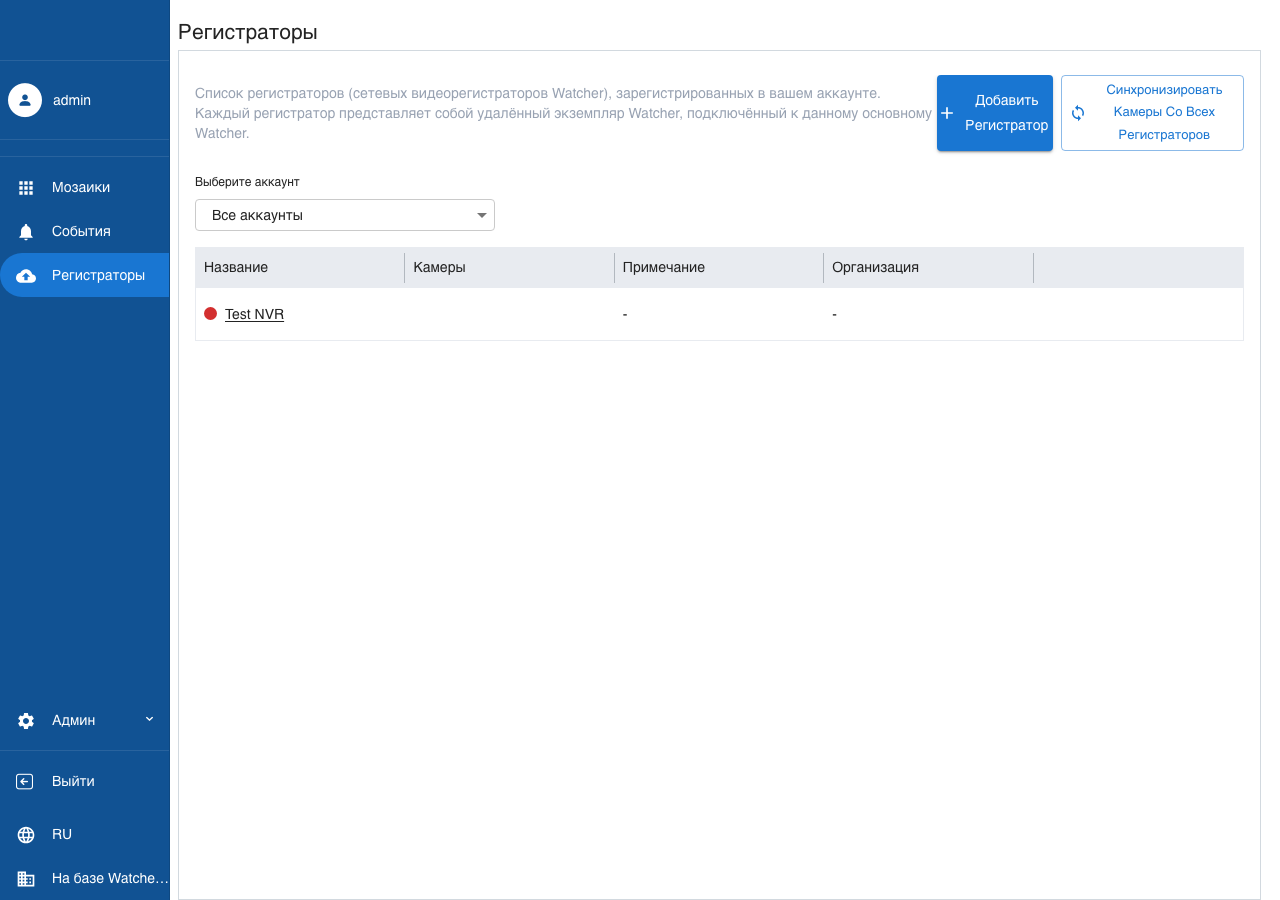Image resolution: width=1280 pixels, height=900 pixels.
Task: Click the admin user avatar icon
Action: [x=25, y=100]
